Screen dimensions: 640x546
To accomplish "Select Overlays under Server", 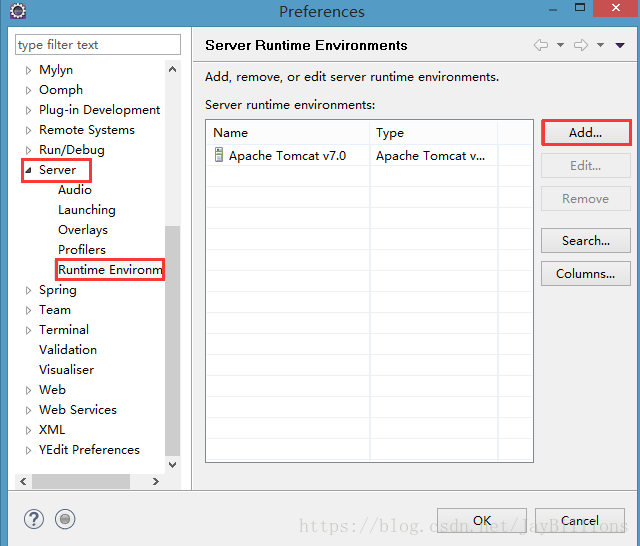I will (83, 230).
